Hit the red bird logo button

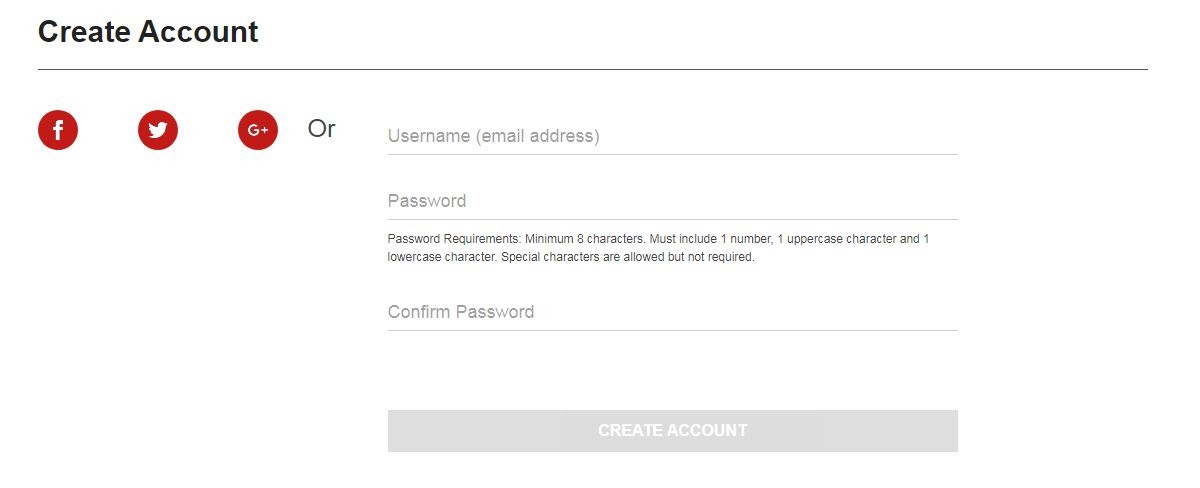158,130
